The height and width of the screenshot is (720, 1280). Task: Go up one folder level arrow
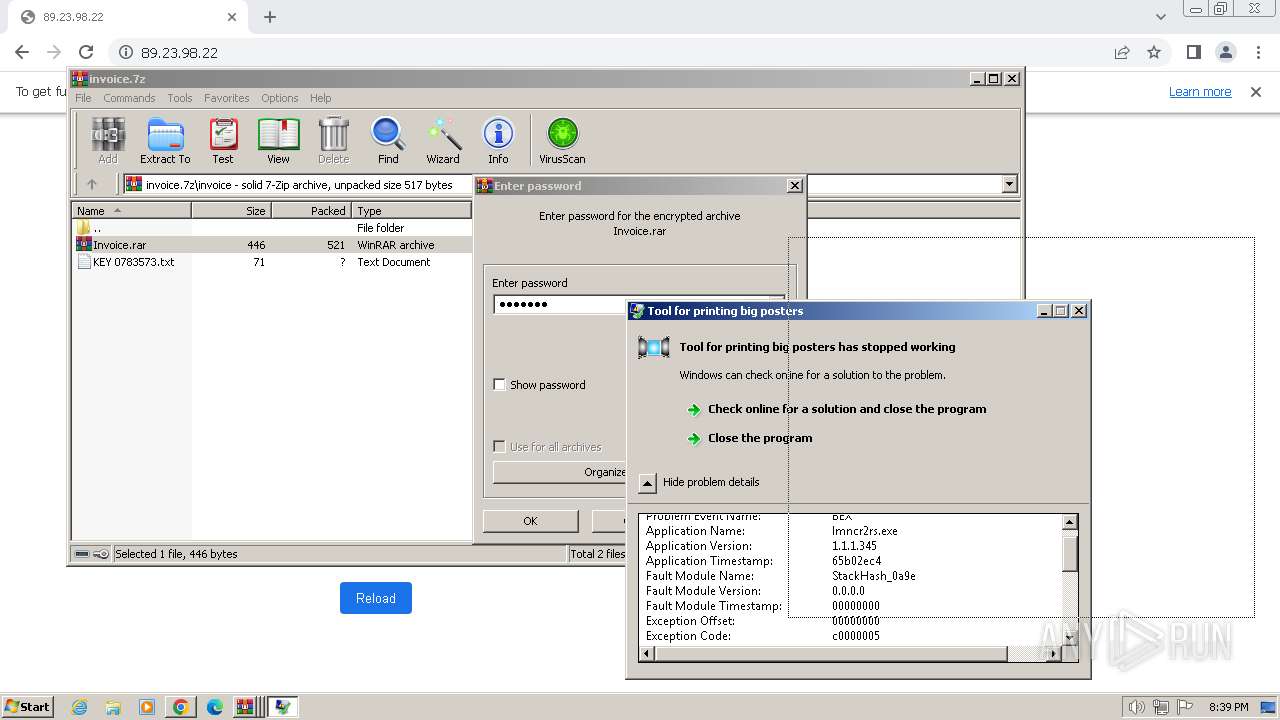click(92, 184)
